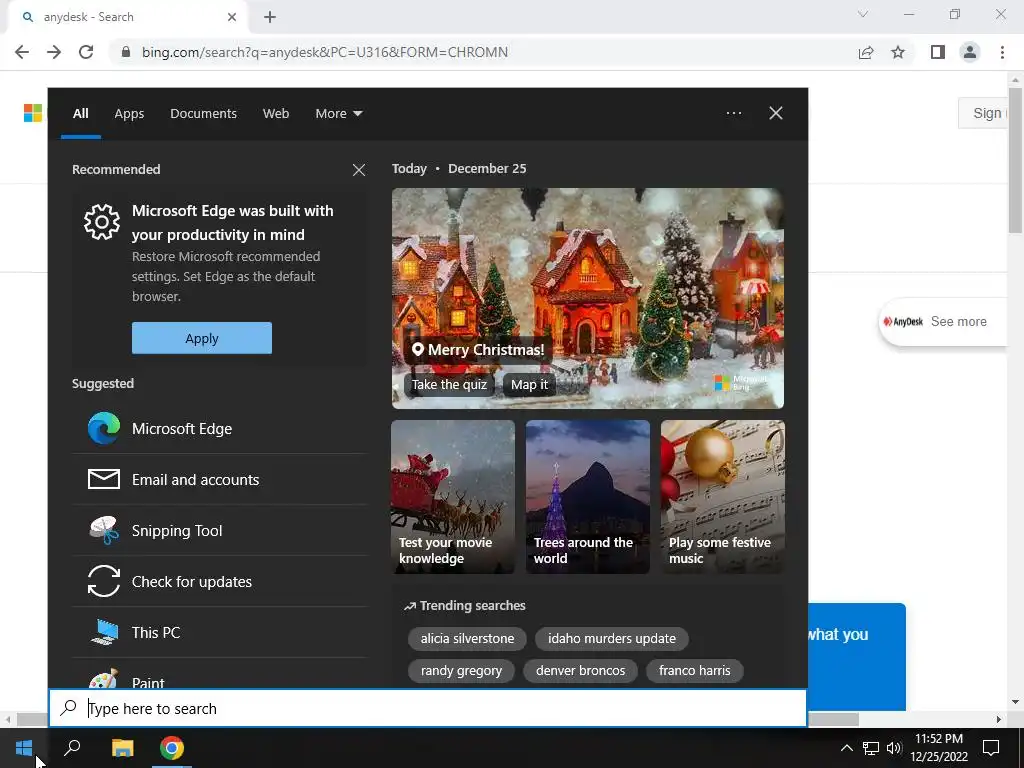
Task: Open a new Chrome tab
Action: (x=270, y=17)
